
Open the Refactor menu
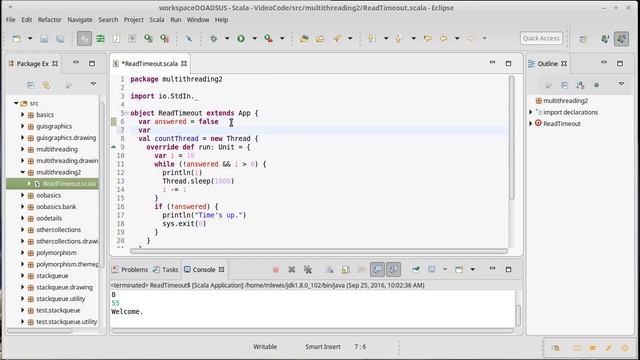(x=49, y=20)
